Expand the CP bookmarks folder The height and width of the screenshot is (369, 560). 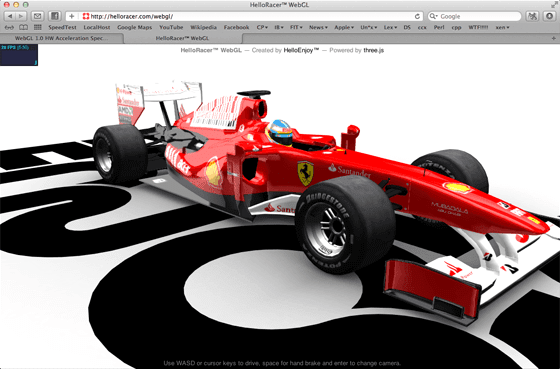(x=262, y=28)
